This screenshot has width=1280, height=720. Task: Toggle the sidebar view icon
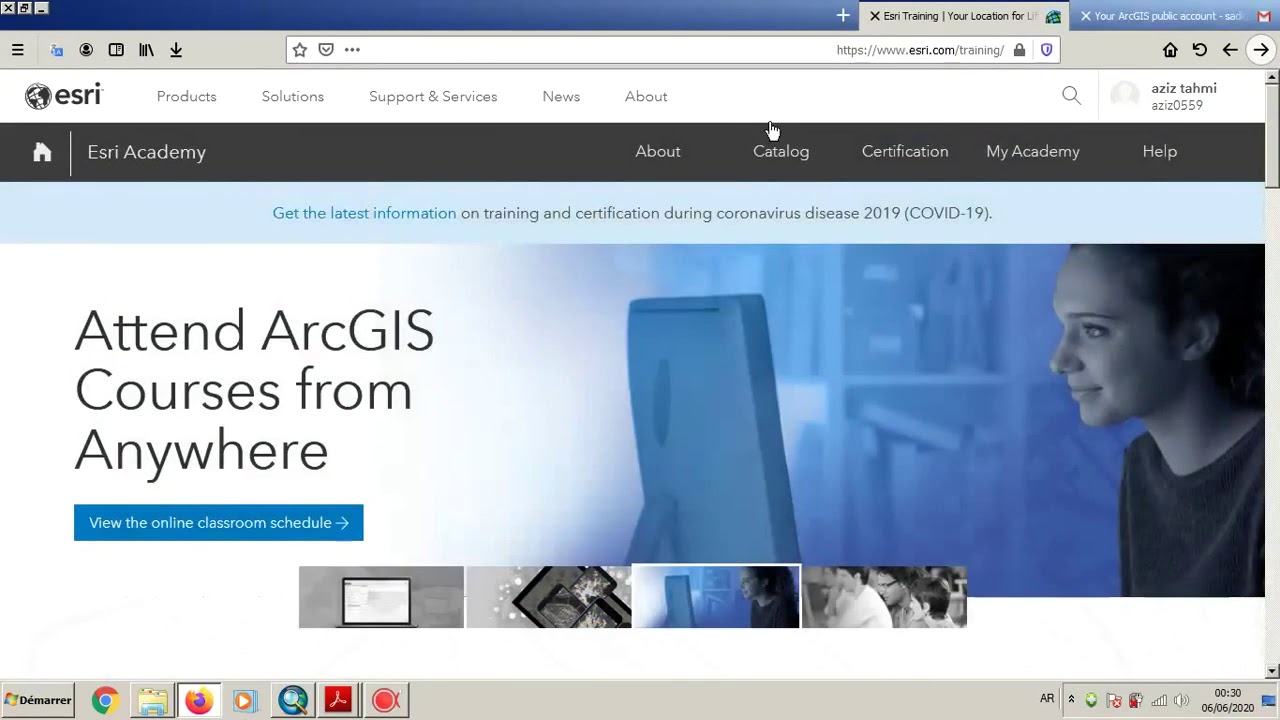(x=116, y=50)
